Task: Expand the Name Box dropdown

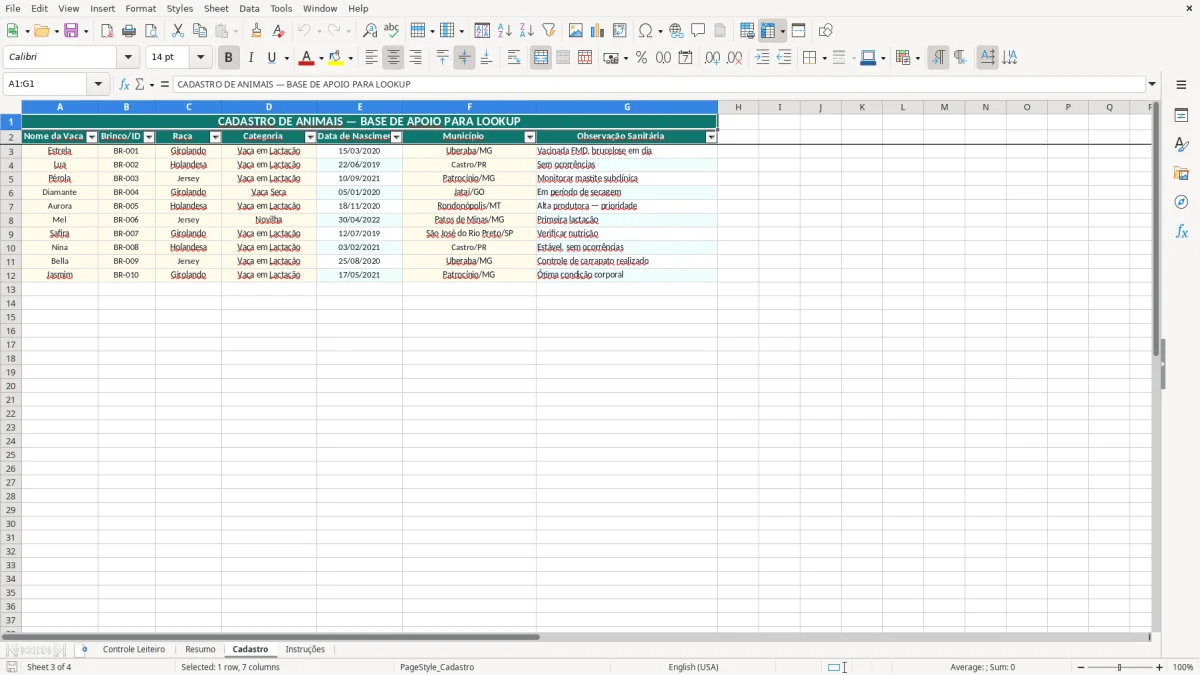Action: click(x=99, y=85)
